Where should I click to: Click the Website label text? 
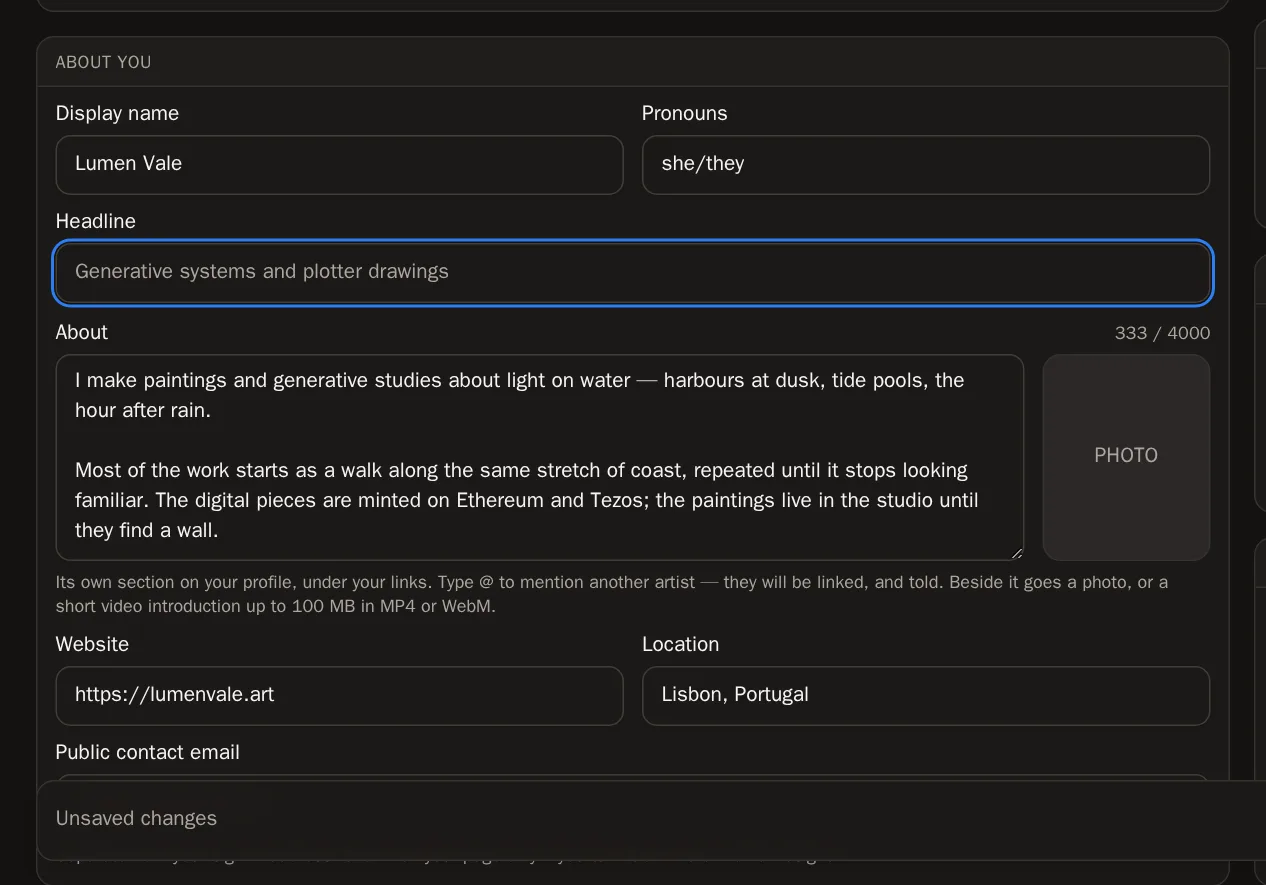[x=92, y=644]
